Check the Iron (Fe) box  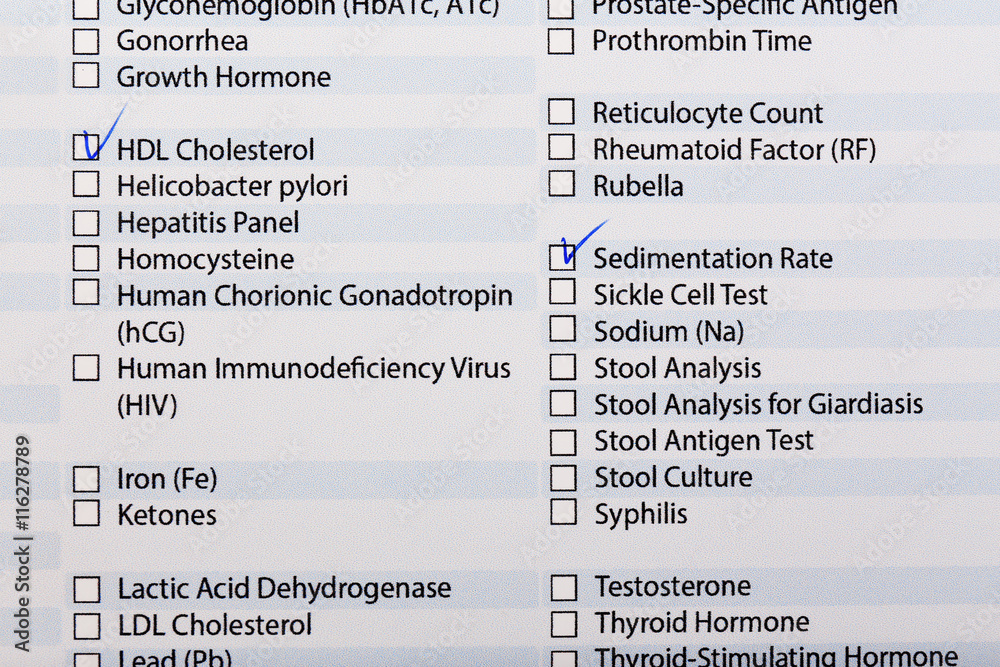coord(86,479)
